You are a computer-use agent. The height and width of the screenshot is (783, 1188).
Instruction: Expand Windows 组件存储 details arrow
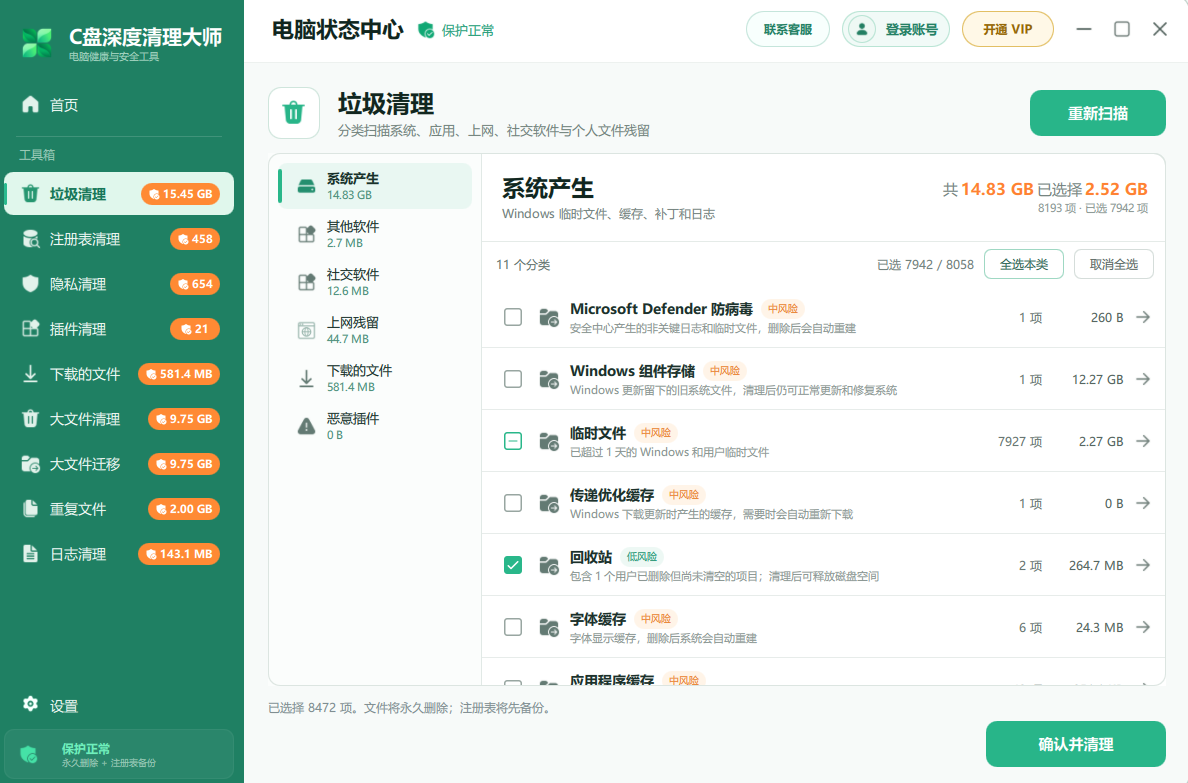click(1143, 379)
